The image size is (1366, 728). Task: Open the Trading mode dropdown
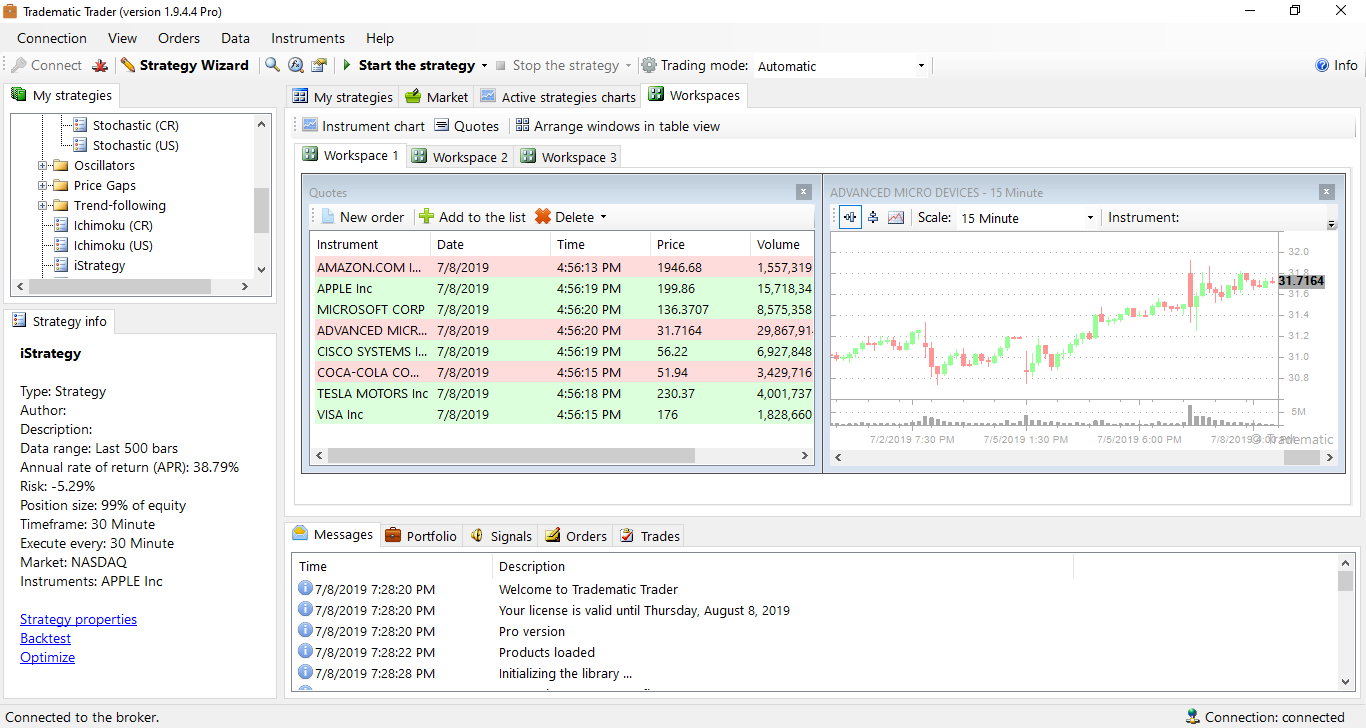coord(921,66)
